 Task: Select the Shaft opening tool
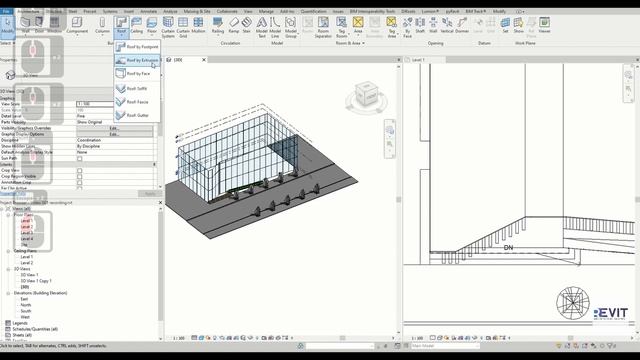point(420,25)
